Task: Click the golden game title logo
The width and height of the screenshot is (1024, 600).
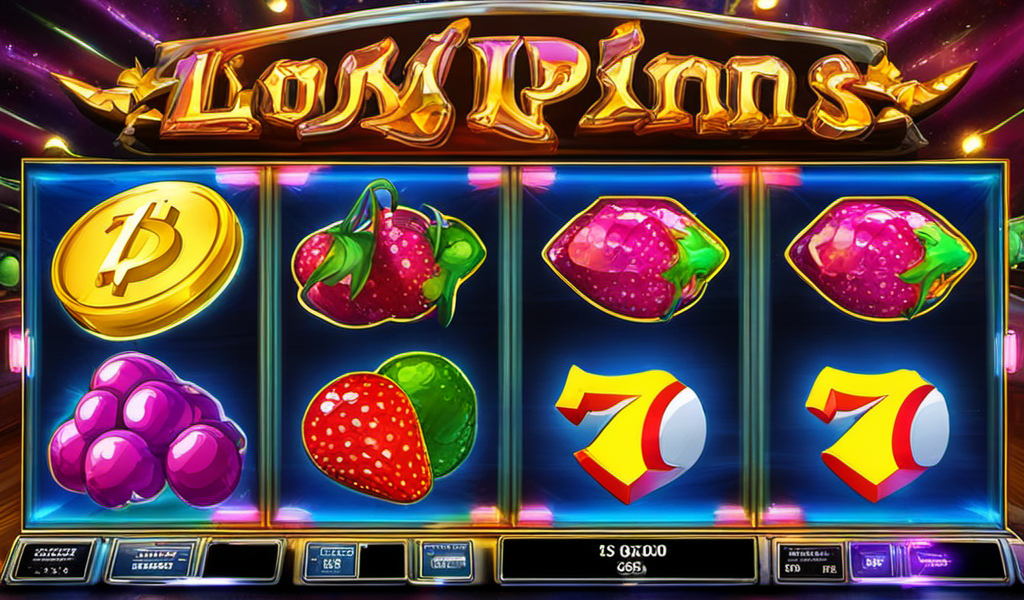Action: [x=513, y=85]
